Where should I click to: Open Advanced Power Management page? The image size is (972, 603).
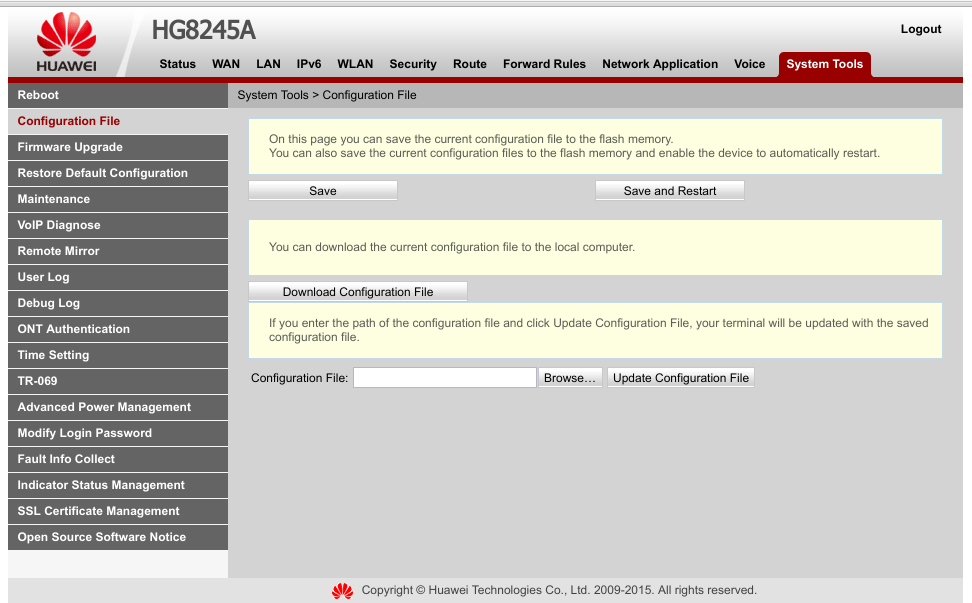click(x=118, y=408)
